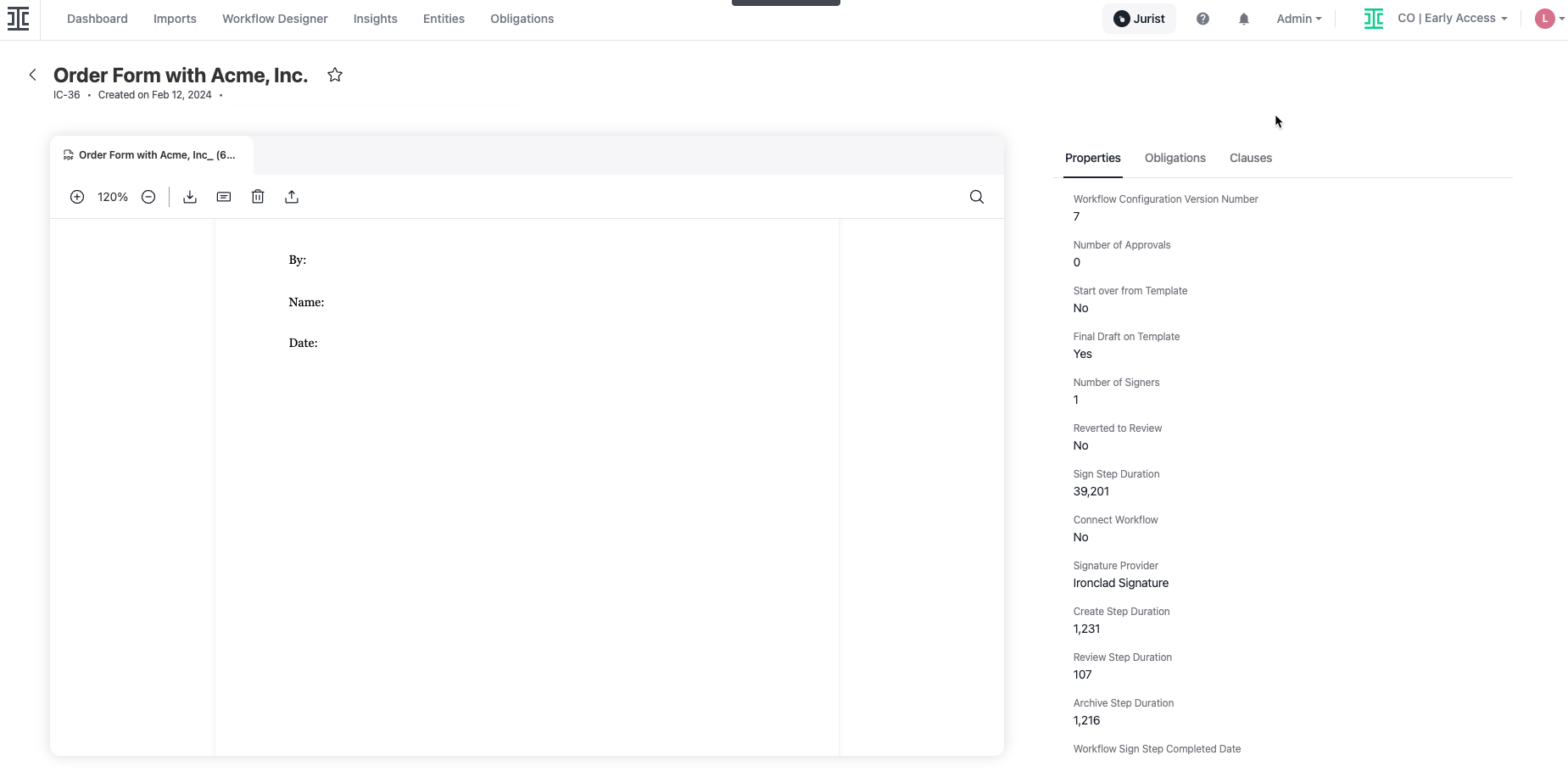Expand the CO | Early Access dropdown
The height and width of the screenshot is (772, 1568).
[x=1453, y=18]
